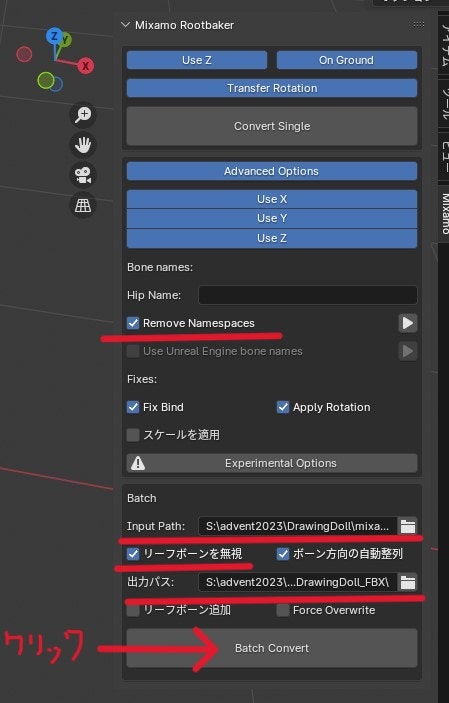
Task: Click Use Unreal Engine bone names checkbox
Action: tap(133, 351)
